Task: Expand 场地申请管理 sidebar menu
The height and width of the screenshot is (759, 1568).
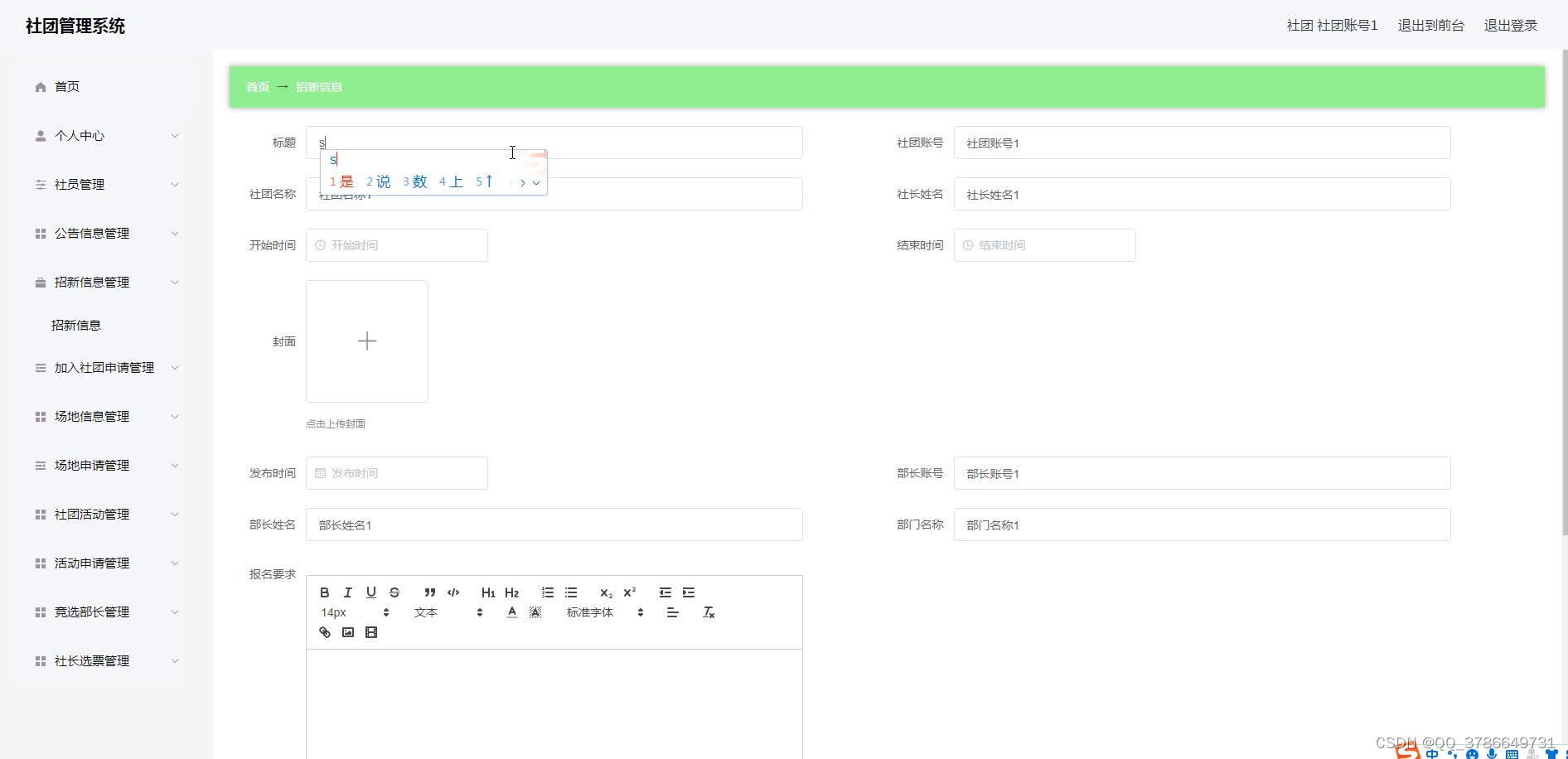Action: (x=106, y=465)
